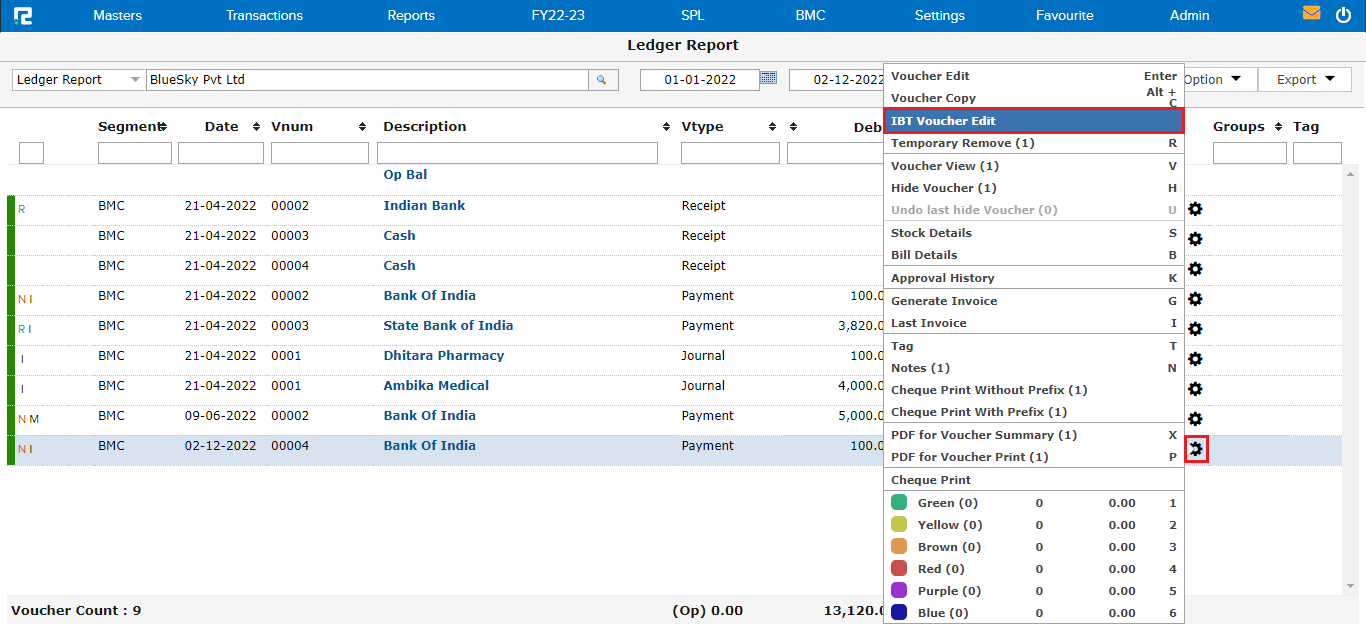This screenshot has width=1366, height=625.
Task: Click the Description filter input field
Action: pyautogui.click(x=517, y=153)
